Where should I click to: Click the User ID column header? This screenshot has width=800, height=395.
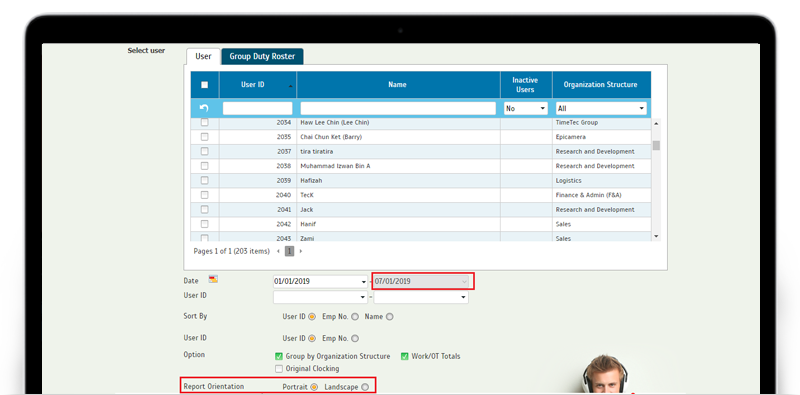click(x=258, y=85)
